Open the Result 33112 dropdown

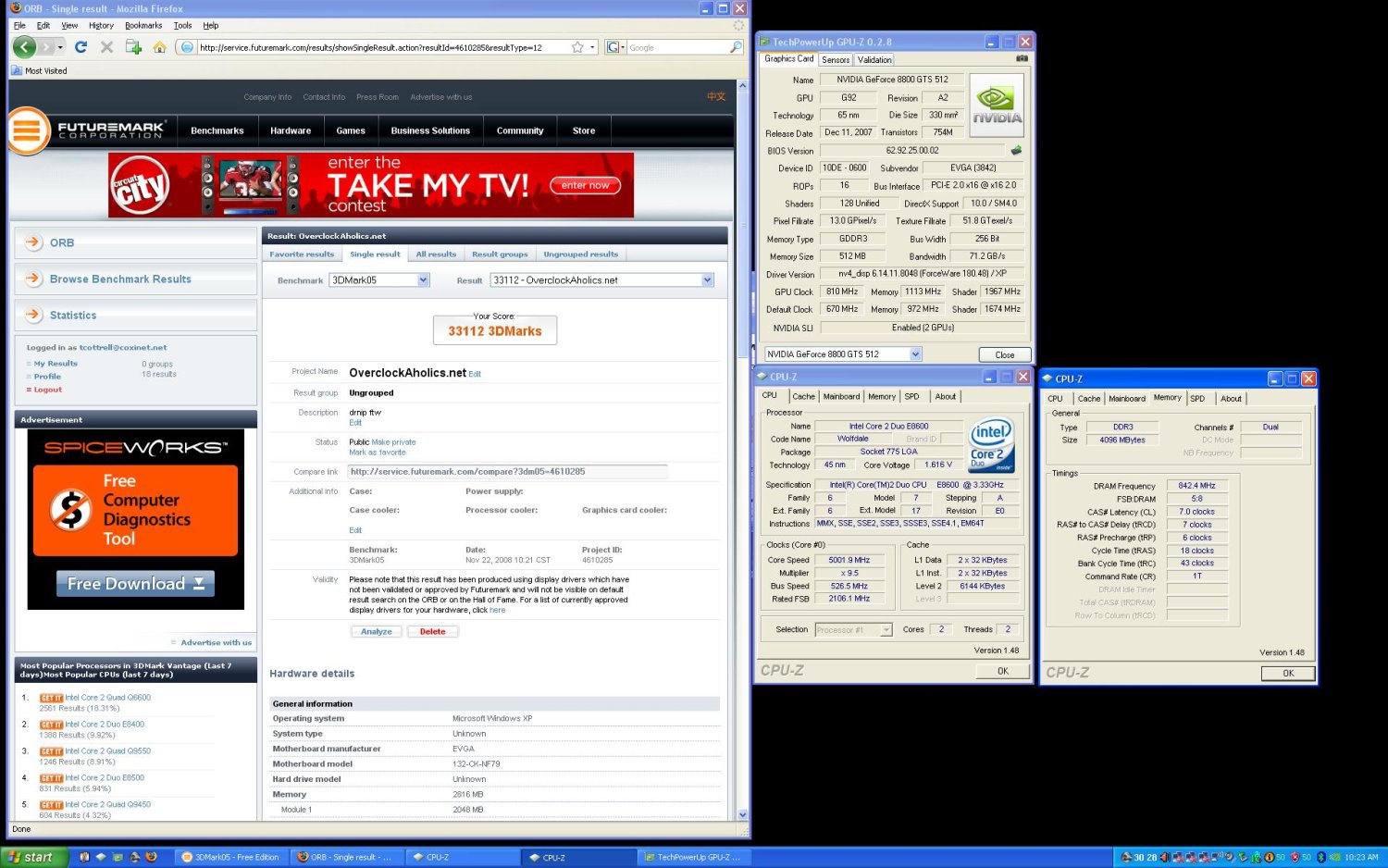[707, 280]
